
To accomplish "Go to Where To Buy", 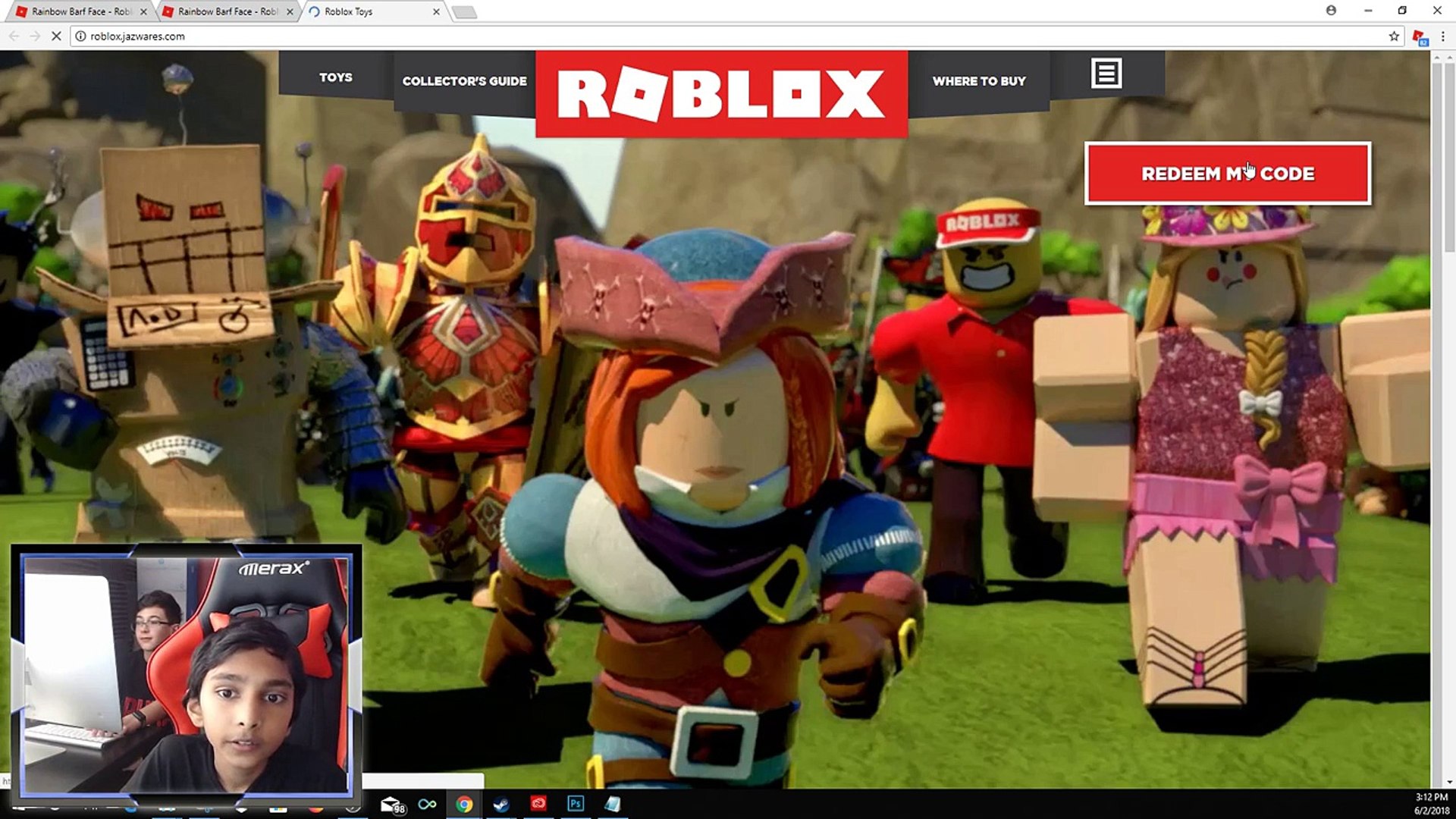I will click(978, 81).
